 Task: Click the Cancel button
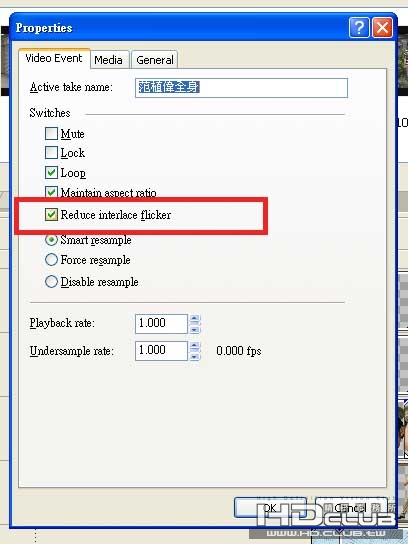point(351,508)
